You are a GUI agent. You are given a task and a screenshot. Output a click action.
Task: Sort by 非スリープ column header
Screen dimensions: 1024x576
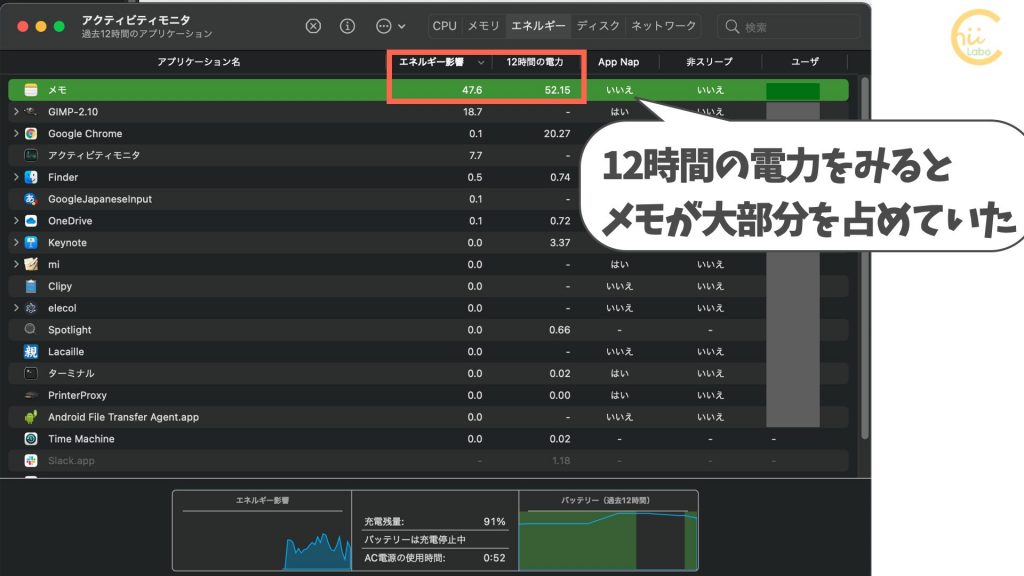pos(709,62)
